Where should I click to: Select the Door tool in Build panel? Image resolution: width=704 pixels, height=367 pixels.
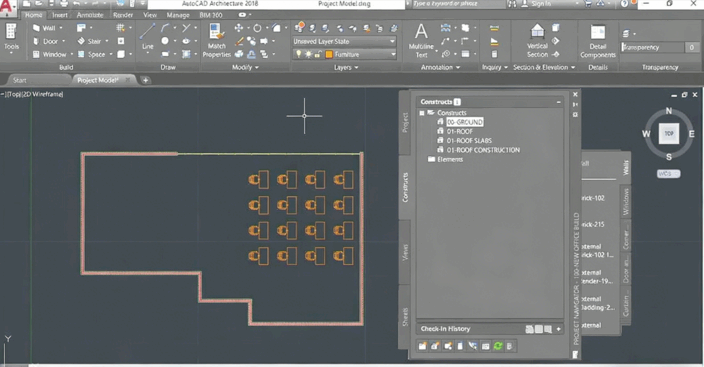point(46,41)
